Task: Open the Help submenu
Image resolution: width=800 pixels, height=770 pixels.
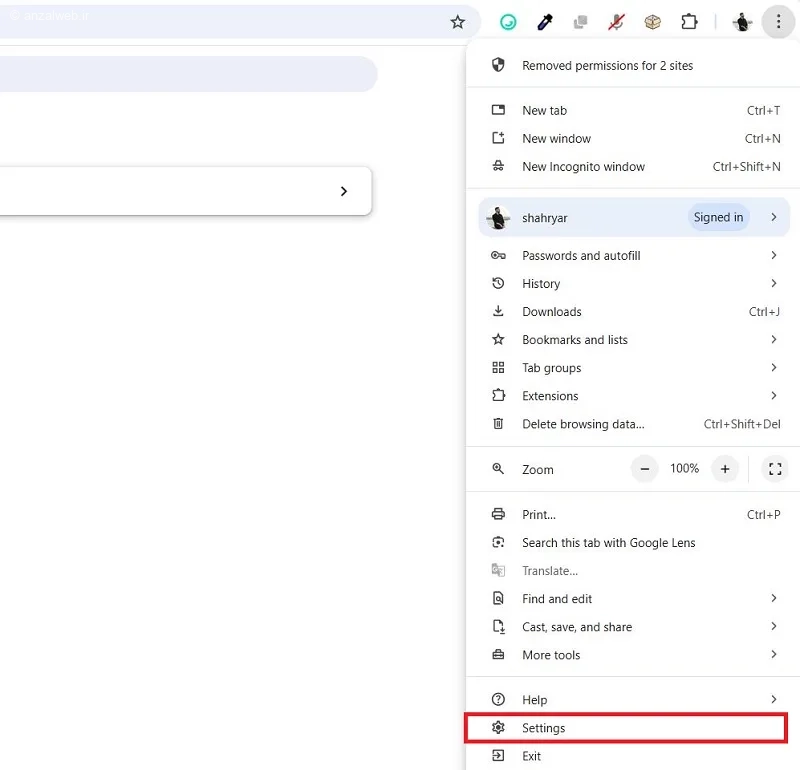Action: tap(633, 699)
